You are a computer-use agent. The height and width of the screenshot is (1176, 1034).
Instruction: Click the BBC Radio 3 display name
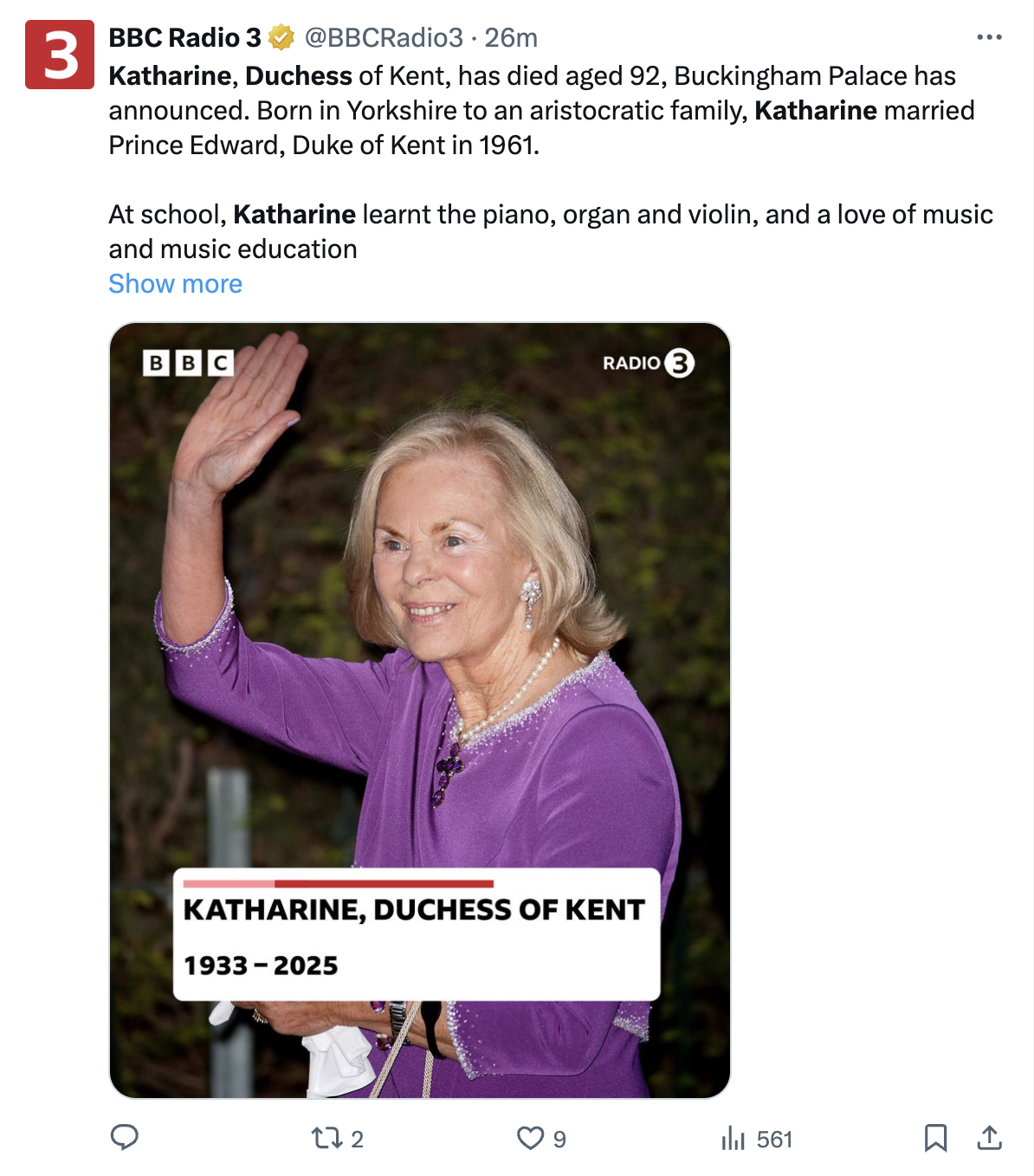(x=184, y=38)
